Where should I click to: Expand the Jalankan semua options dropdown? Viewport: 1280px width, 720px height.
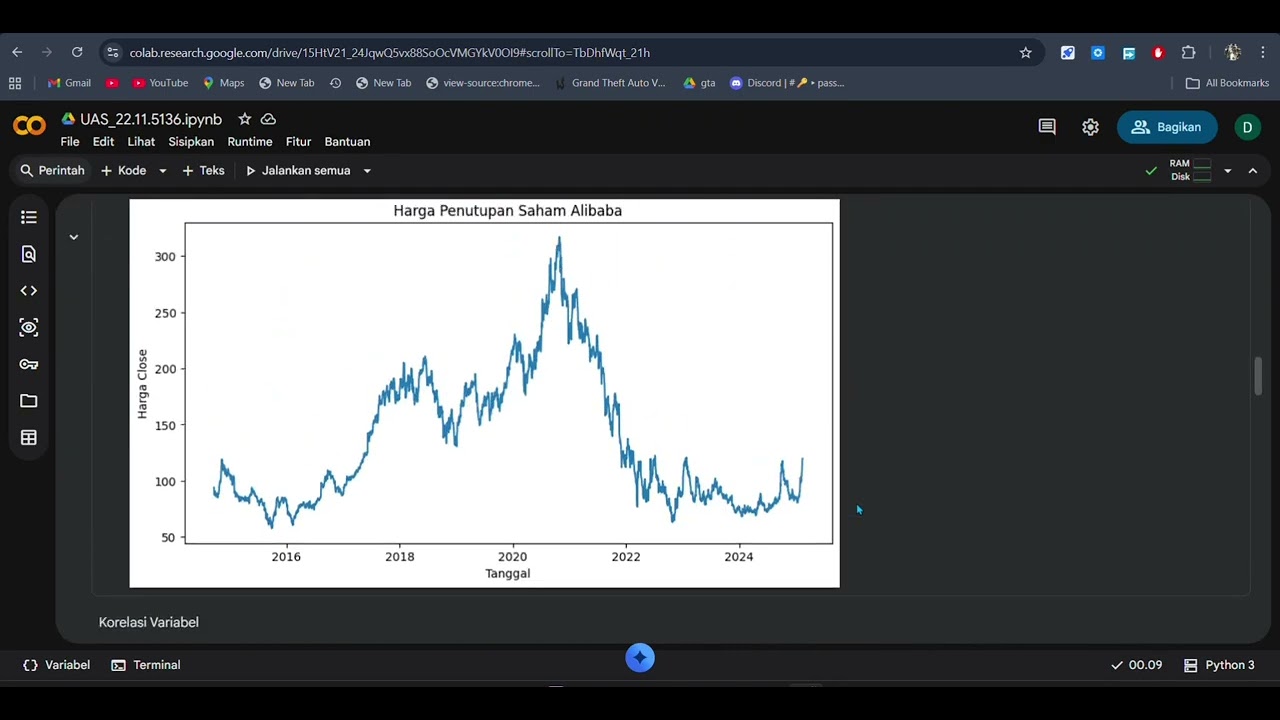click(x=367, y=171)
